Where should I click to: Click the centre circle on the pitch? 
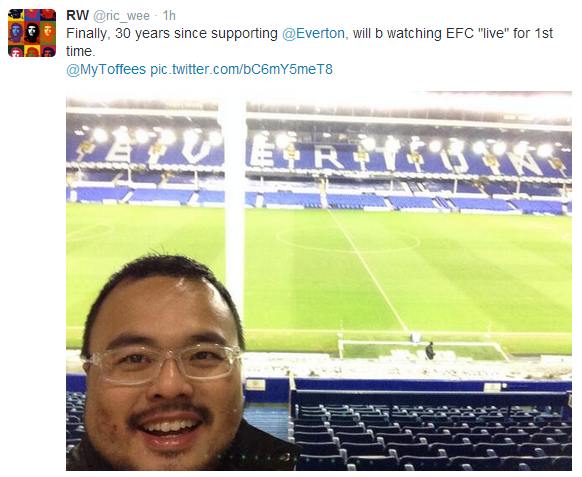click(348, 239)
